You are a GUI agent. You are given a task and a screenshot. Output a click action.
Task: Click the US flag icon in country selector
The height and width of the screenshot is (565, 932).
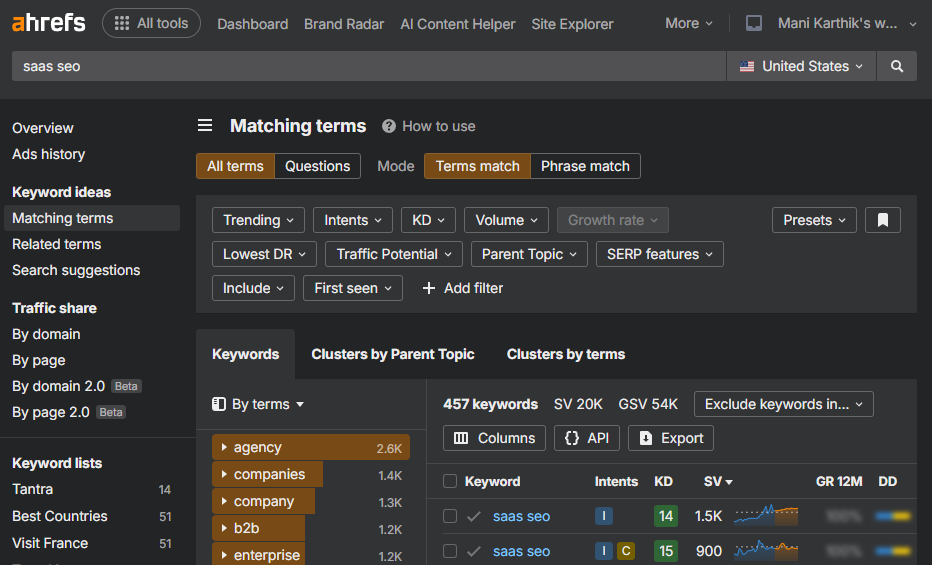point(747,67)
